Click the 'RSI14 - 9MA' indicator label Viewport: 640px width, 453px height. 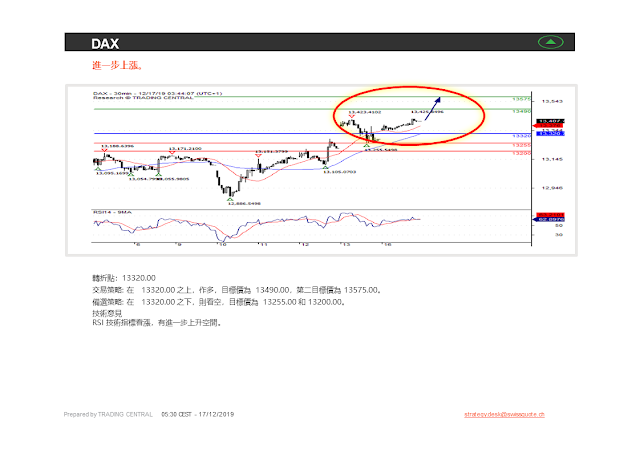[112, 212]
